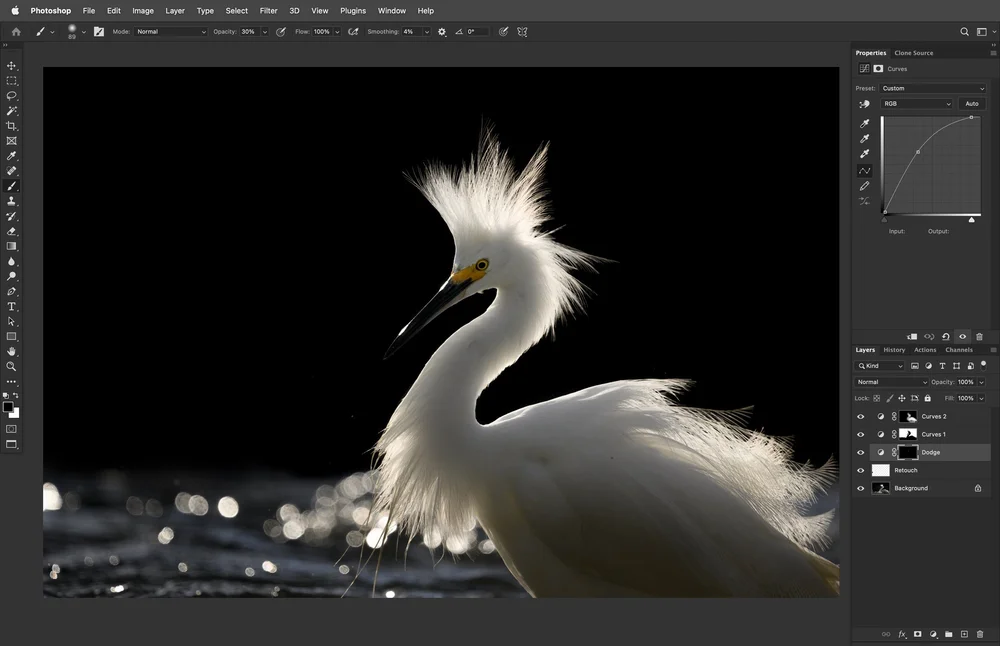Image resolution: width=1000 pixels, height=646 pixels.
Task: Hide the Background layer with eye icon
Action: pos(861,489)
